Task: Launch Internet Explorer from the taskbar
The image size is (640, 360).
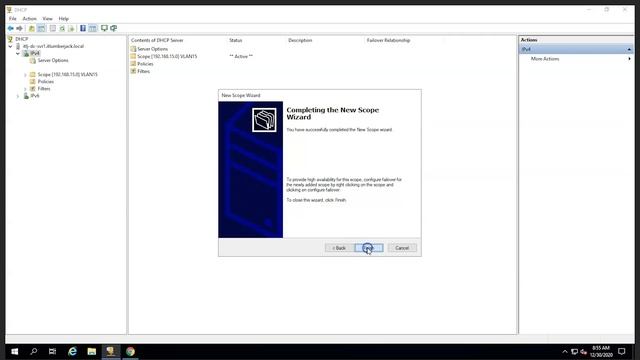Action: coord(72,351)
